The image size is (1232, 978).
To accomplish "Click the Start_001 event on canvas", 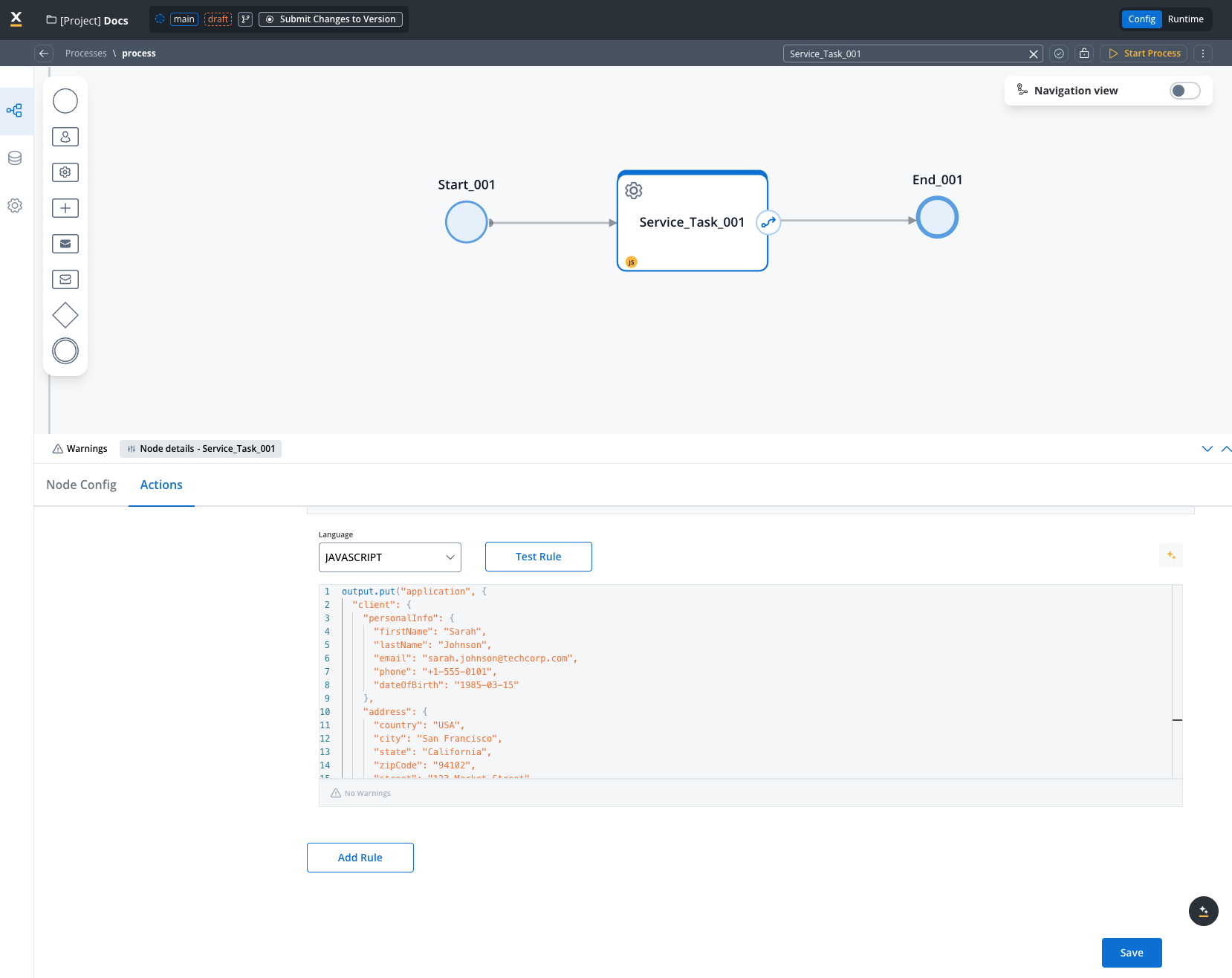I will [467, 222].
